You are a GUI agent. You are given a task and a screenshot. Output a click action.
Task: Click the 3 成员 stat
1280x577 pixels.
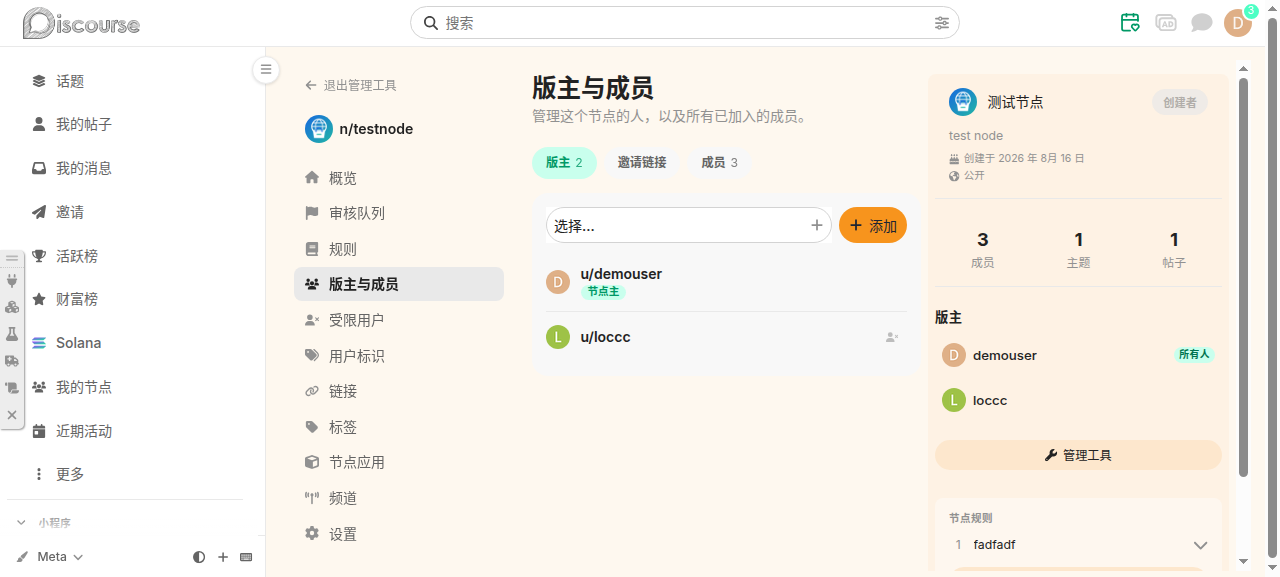983,249
